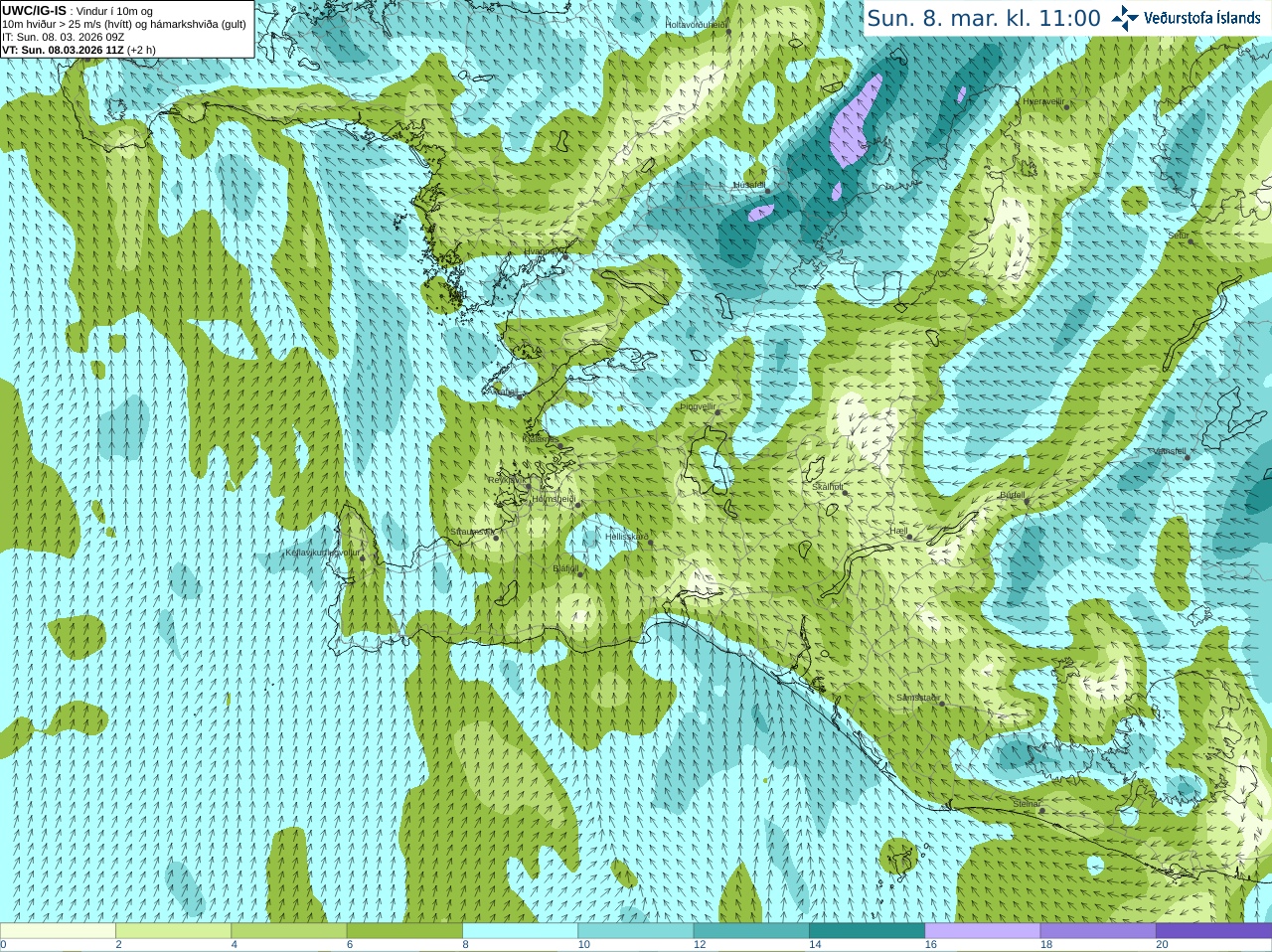Select the Kjalarnes station label
Screen dimensions: 1272x952
click(x=541, y=439)
